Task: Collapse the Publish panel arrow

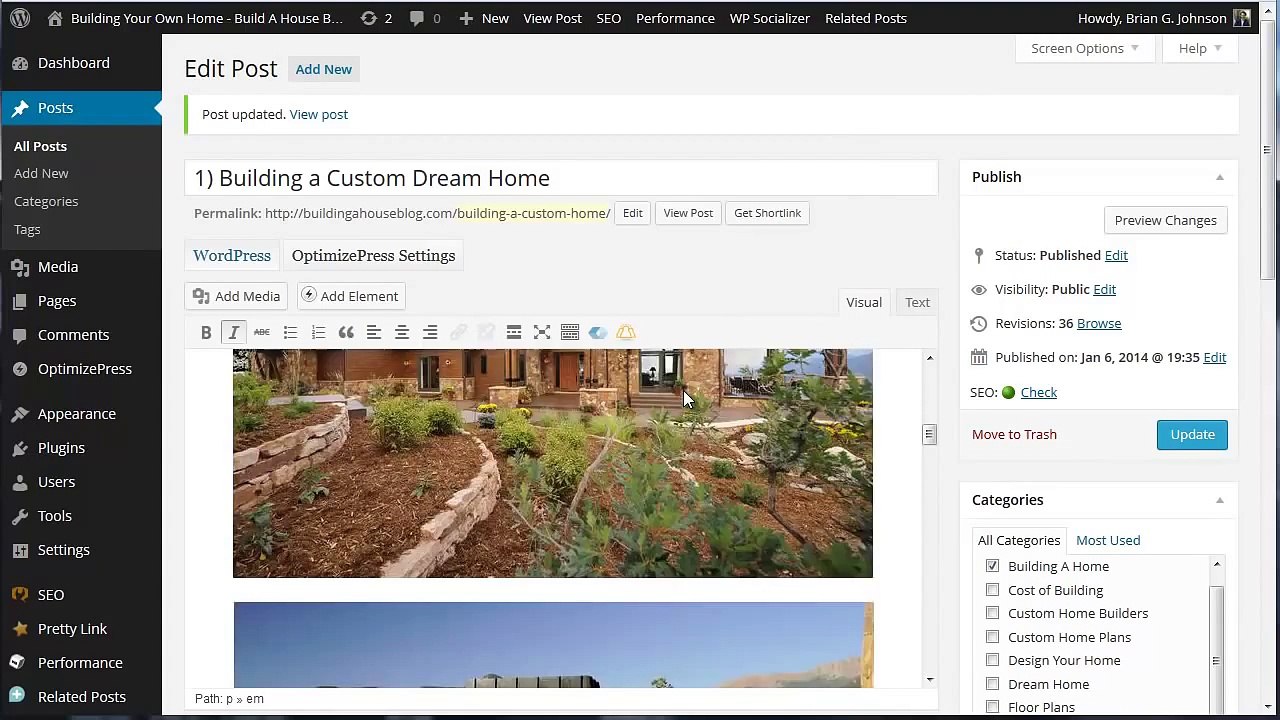Action: (x=1219, y=177)
